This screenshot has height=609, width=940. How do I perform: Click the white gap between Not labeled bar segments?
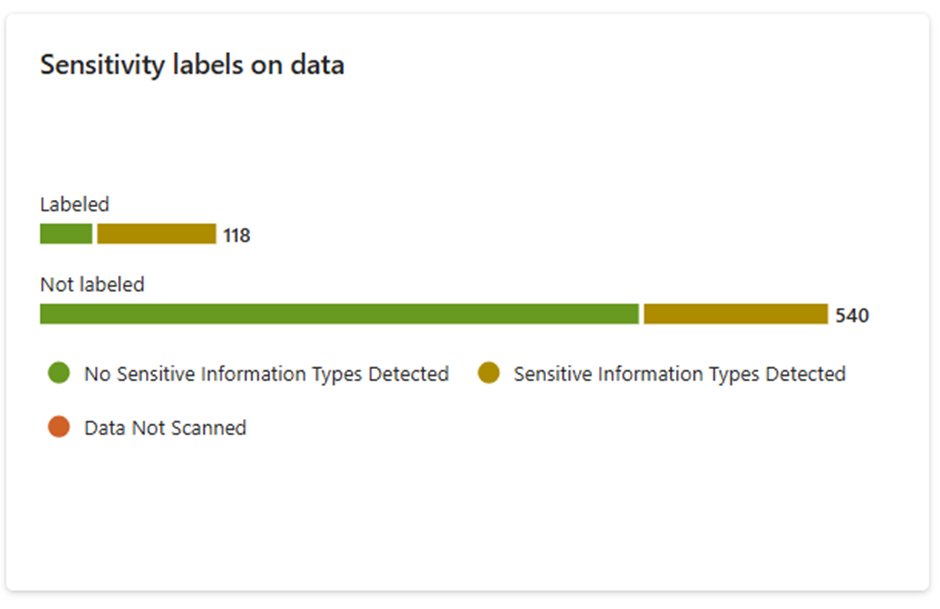641,314
